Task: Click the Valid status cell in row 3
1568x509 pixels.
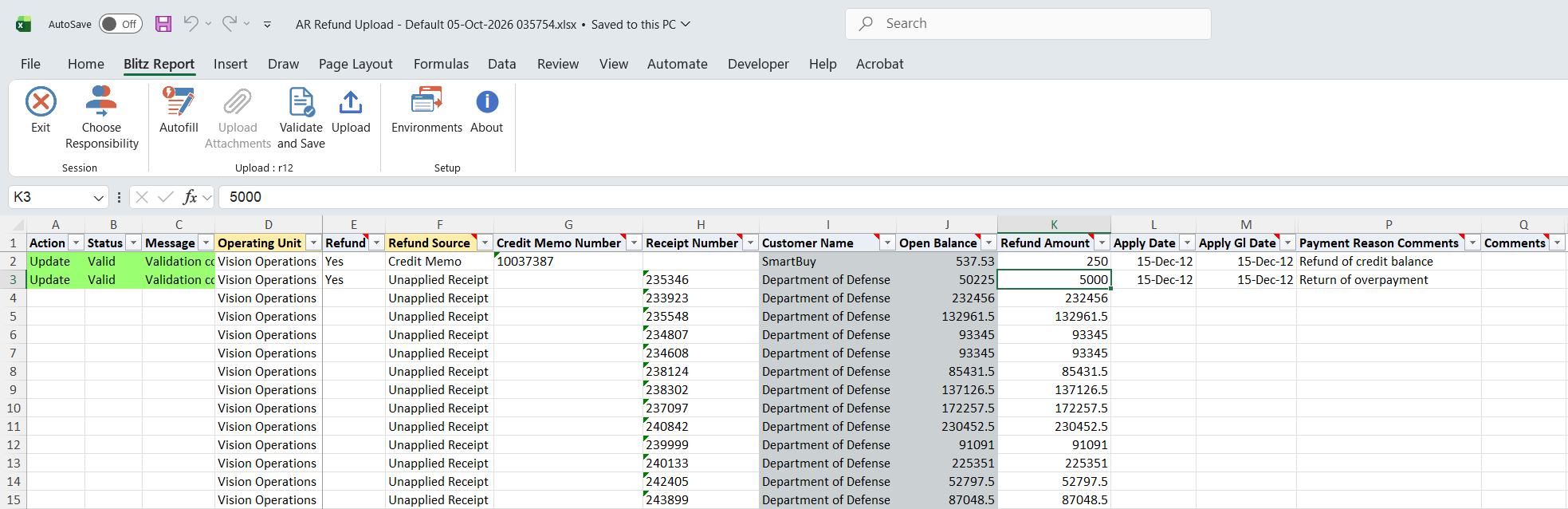Action: (x=113, y=279)
